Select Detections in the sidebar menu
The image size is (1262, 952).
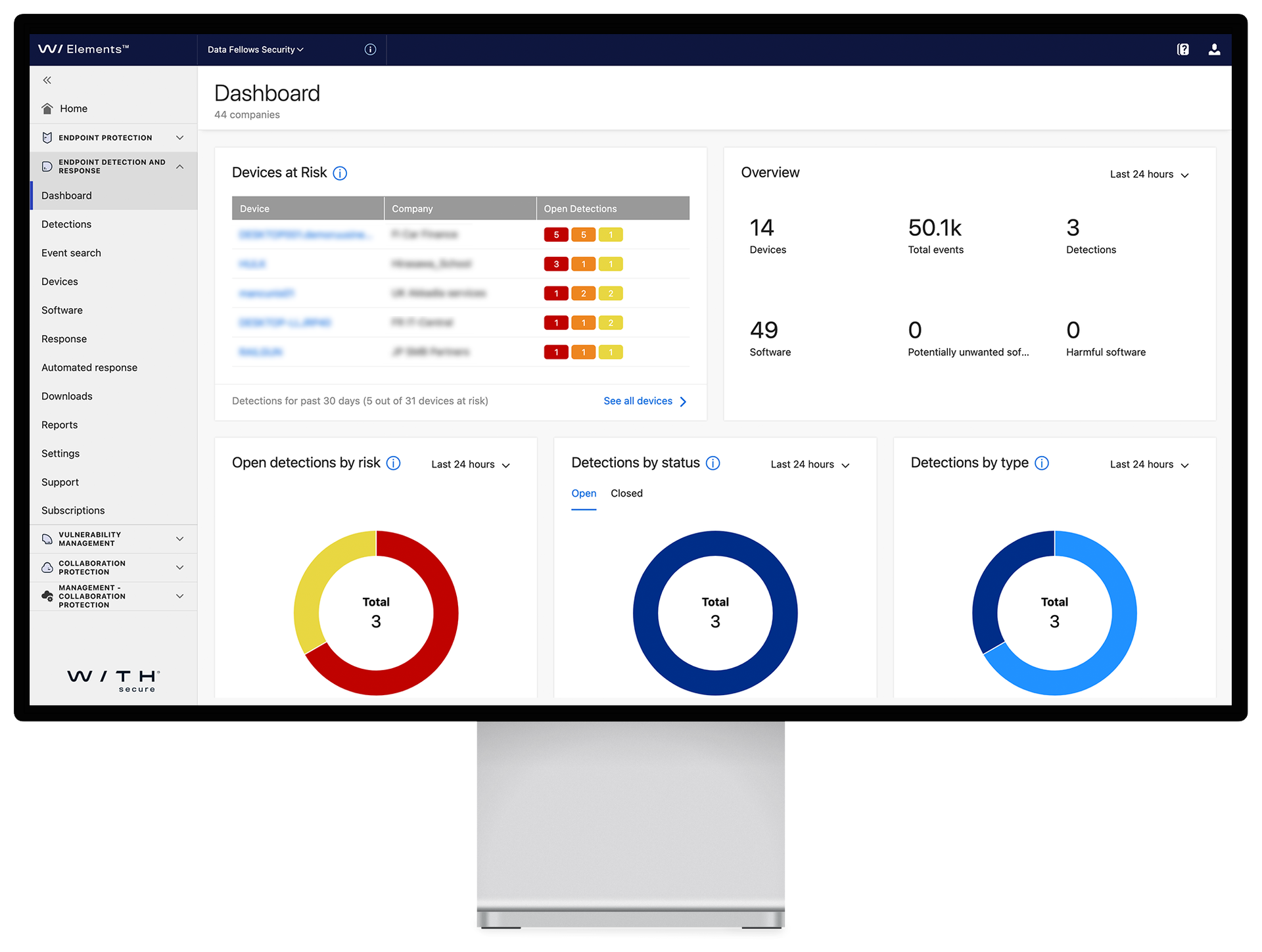click(x=66, y=224)
